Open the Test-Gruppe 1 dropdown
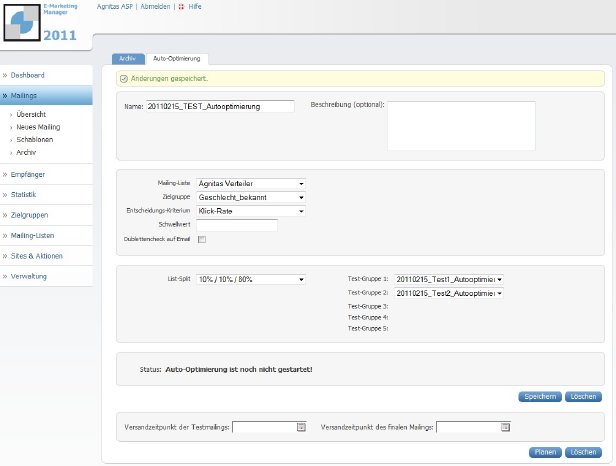Viewport: 616px width, 466px height. coord(449,279)
